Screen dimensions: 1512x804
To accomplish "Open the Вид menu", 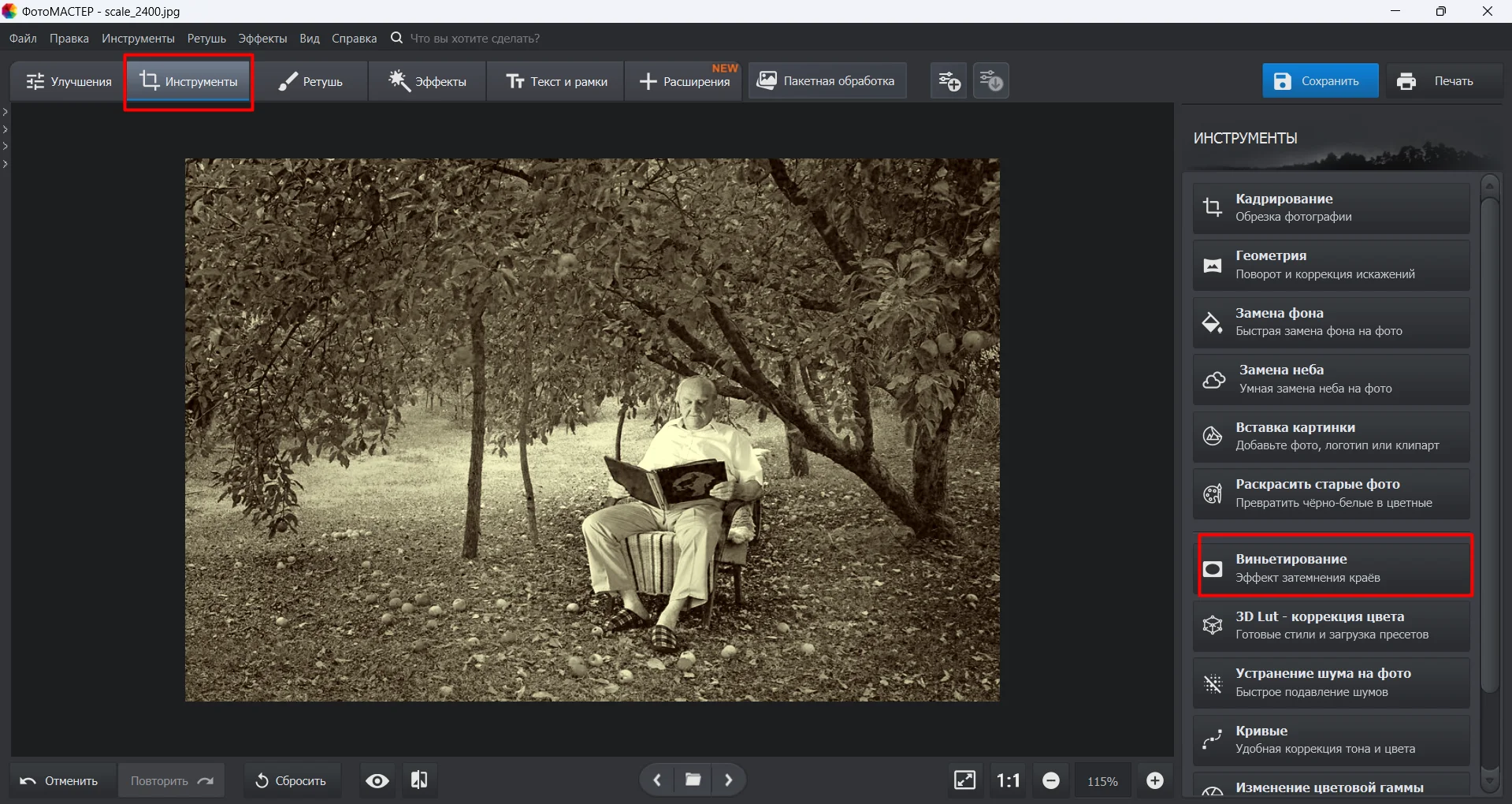I will point(310,38).
